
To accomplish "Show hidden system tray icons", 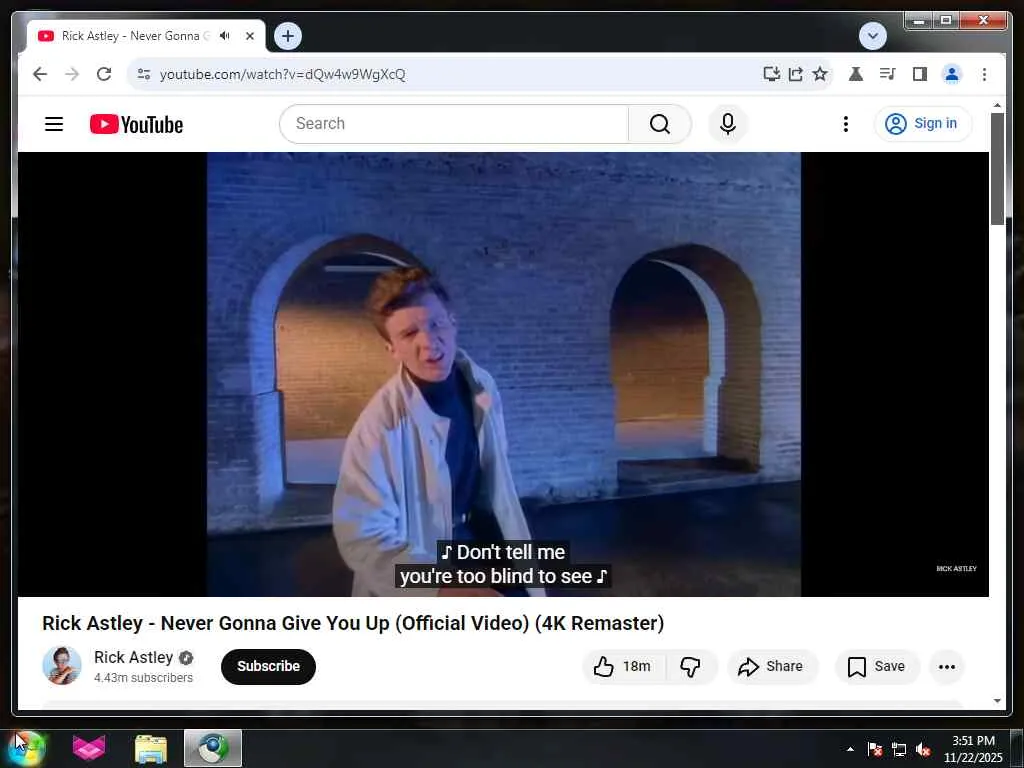I will pos(850,749).
